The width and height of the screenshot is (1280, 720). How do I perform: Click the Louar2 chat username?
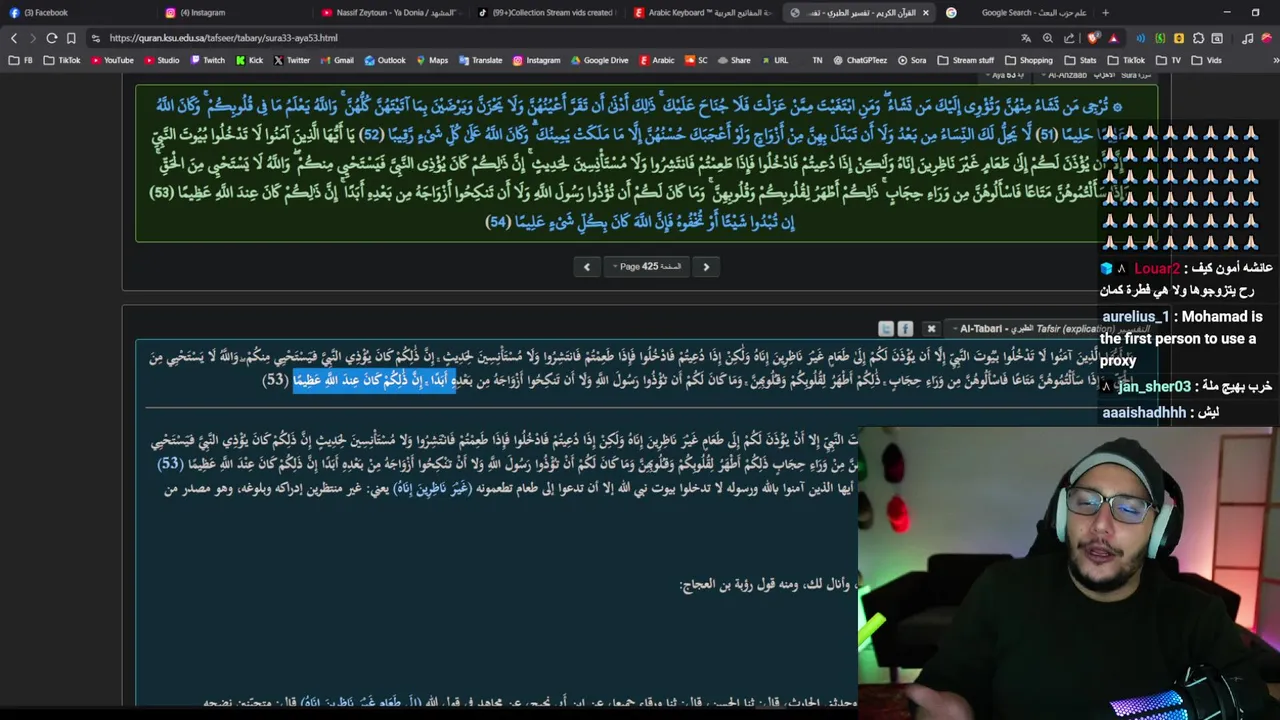1156,268
